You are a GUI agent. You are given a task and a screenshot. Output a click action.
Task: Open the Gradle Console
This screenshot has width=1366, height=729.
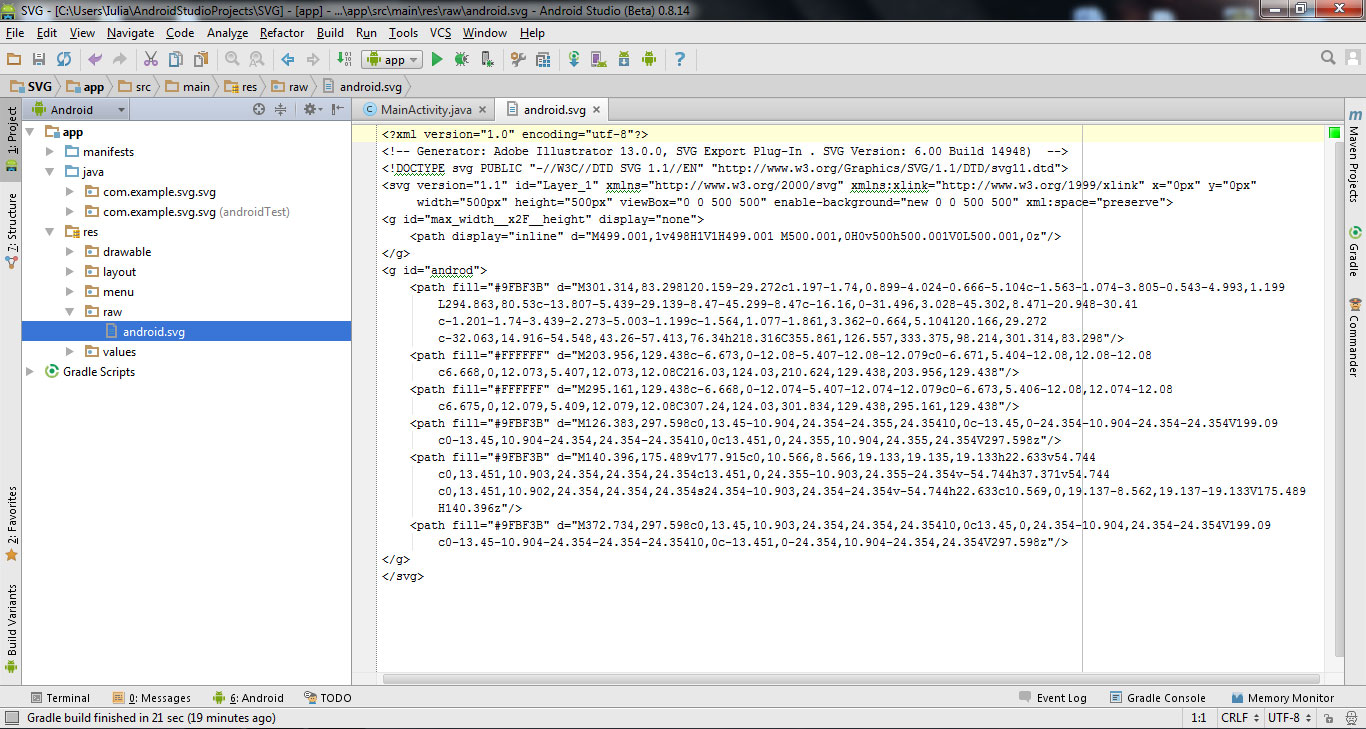tap(1157, 698)
